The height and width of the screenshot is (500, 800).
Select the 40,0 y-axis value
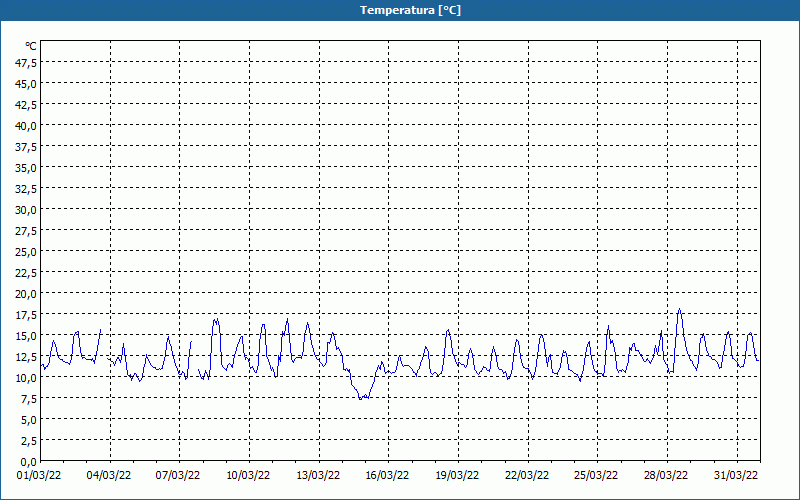click(x=27, y=126)
